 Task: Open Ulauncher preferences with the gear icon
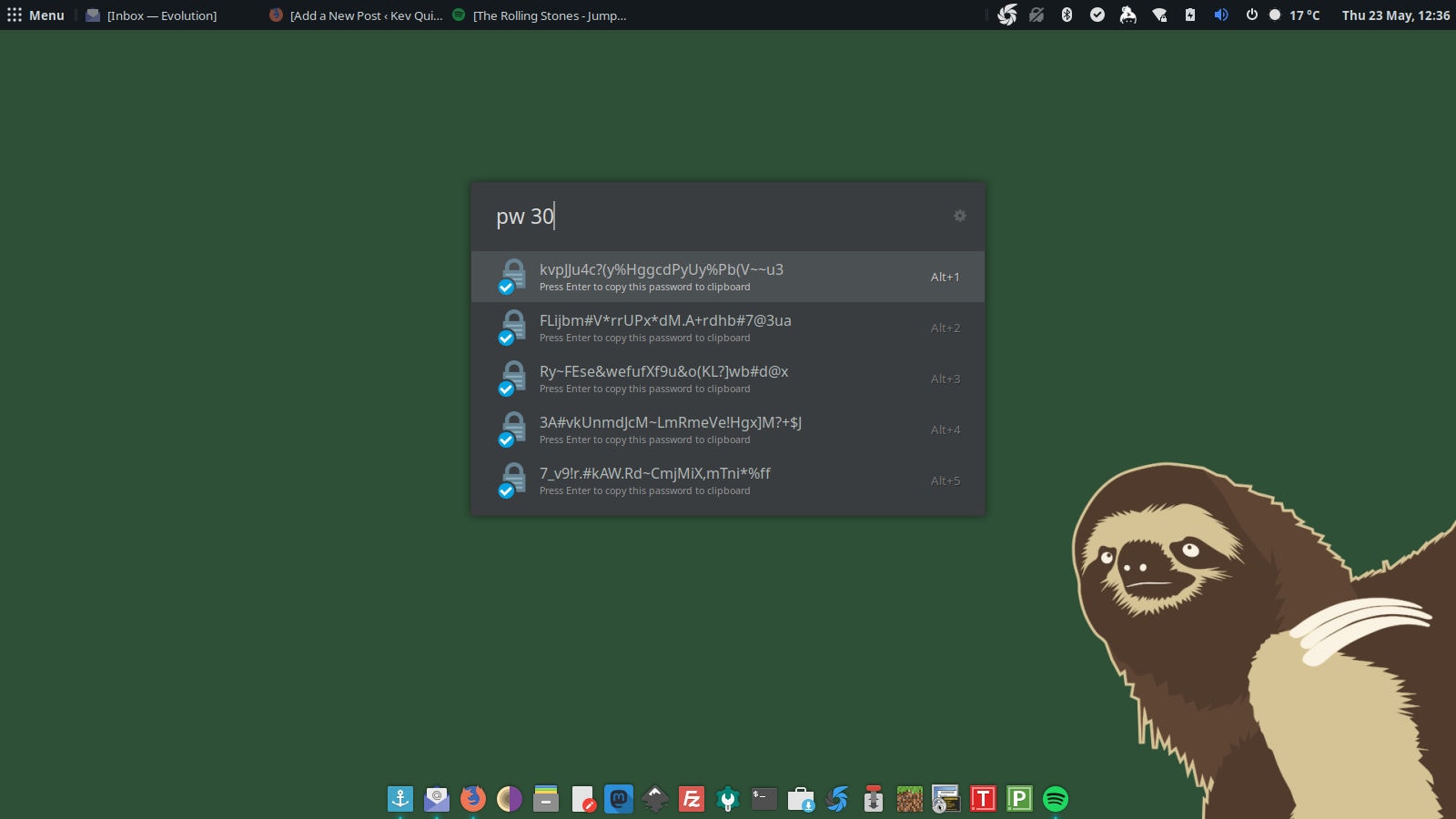959,216
